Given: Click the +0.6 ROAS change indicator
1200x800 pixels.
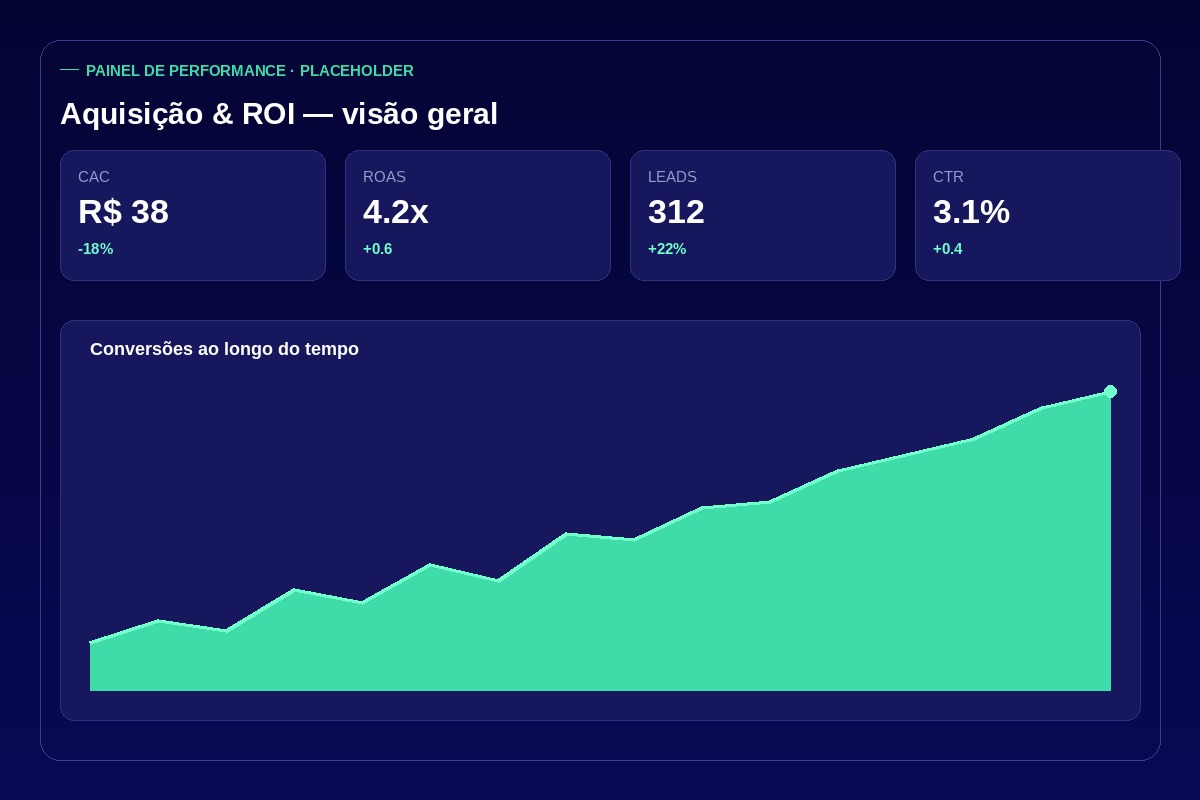Looking at the screenshot, I should point(378,249).
